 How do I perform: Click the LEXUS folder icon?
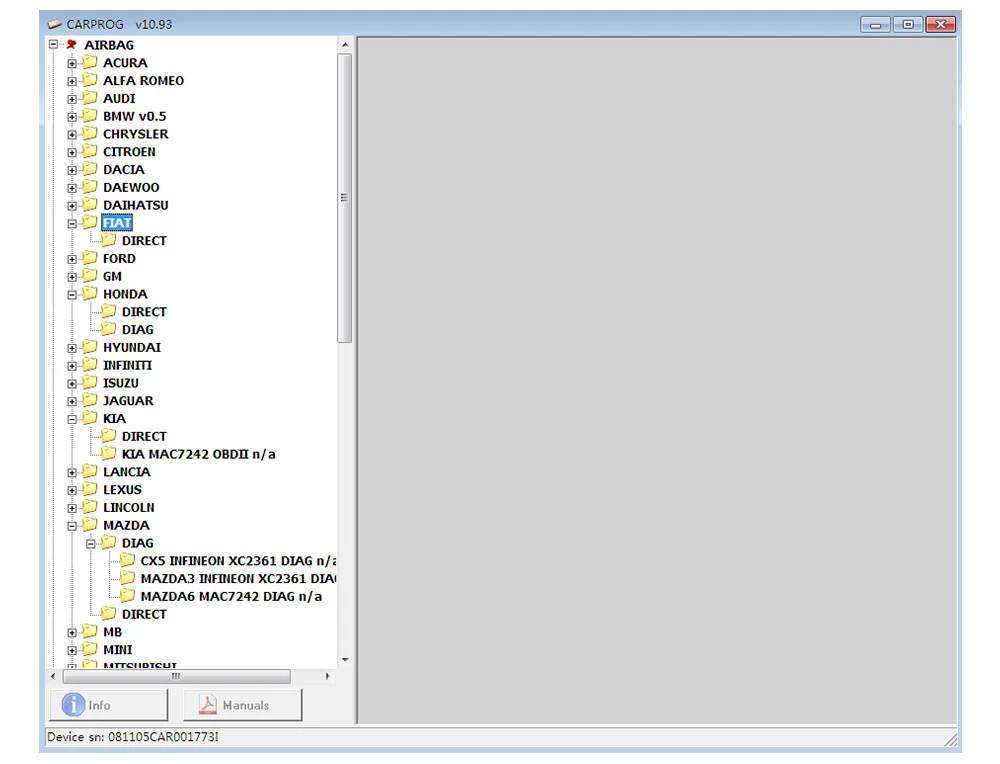(x=90, y=489)
